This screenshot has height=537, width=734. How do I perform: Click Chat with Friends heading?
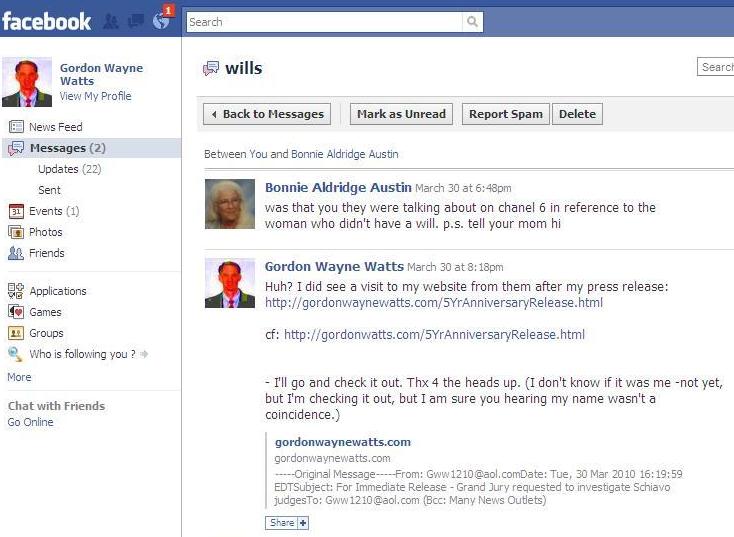click(56, 406)
